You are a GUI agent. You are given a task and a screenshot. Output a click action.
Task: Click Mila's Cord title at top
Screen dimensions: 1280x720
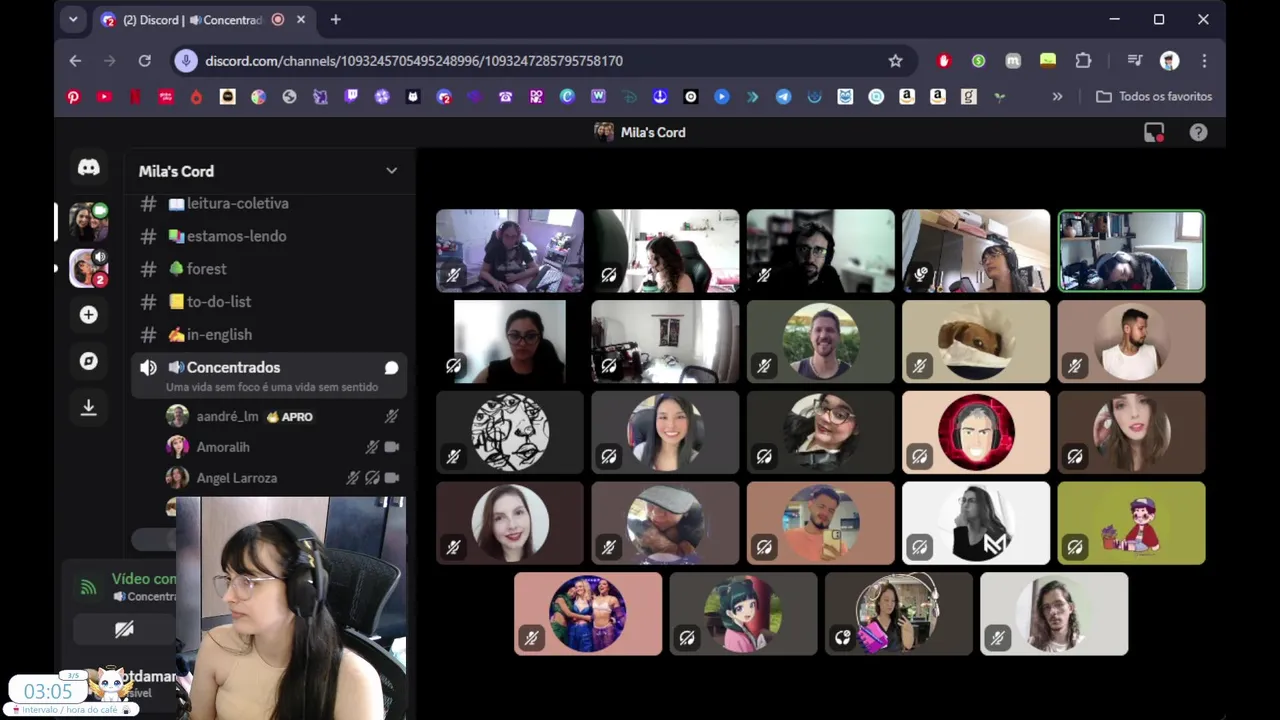[x=652, y=132]
